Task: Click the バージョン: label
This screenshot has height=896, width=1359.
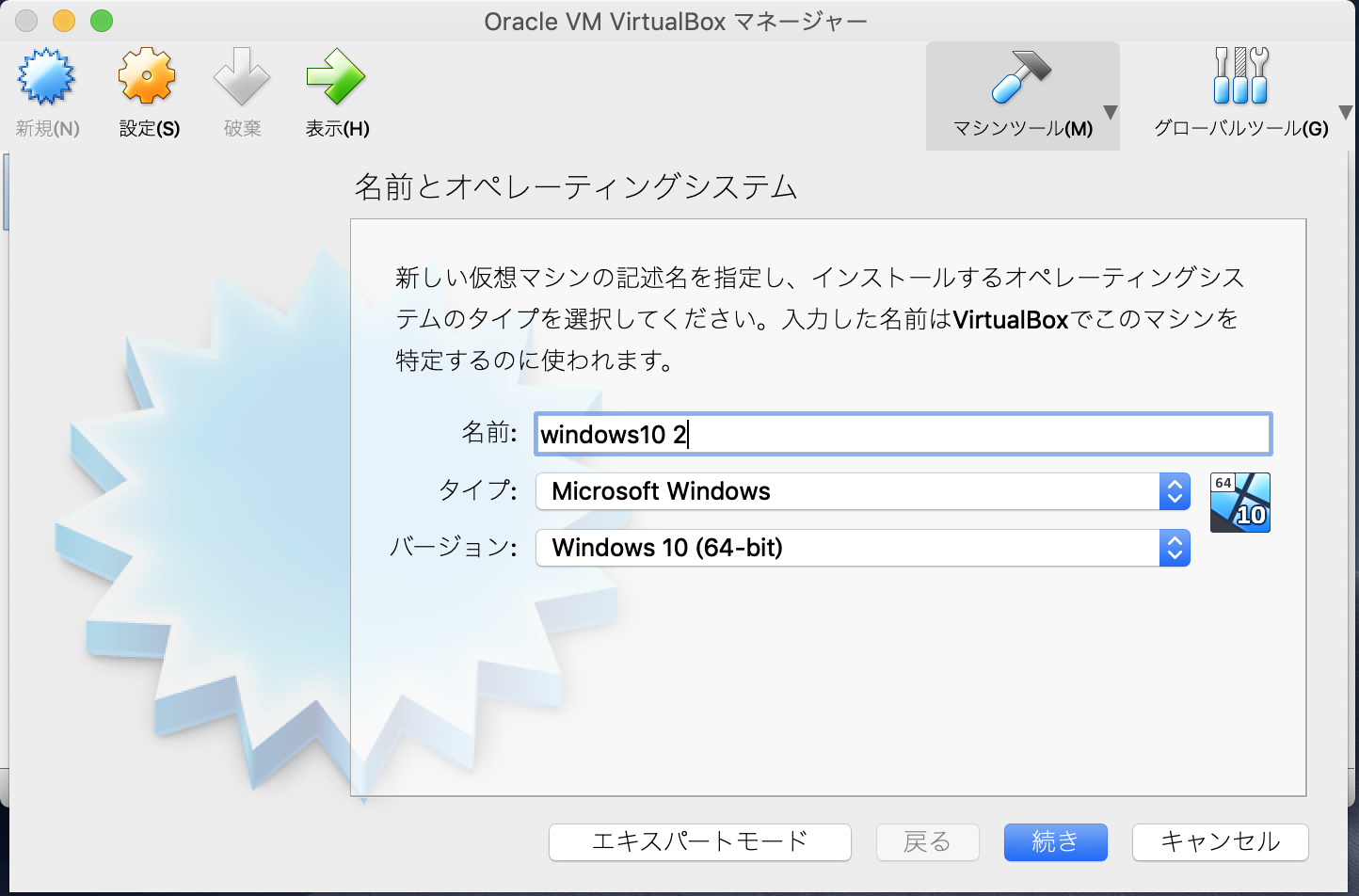Action: tap(454, 547)
